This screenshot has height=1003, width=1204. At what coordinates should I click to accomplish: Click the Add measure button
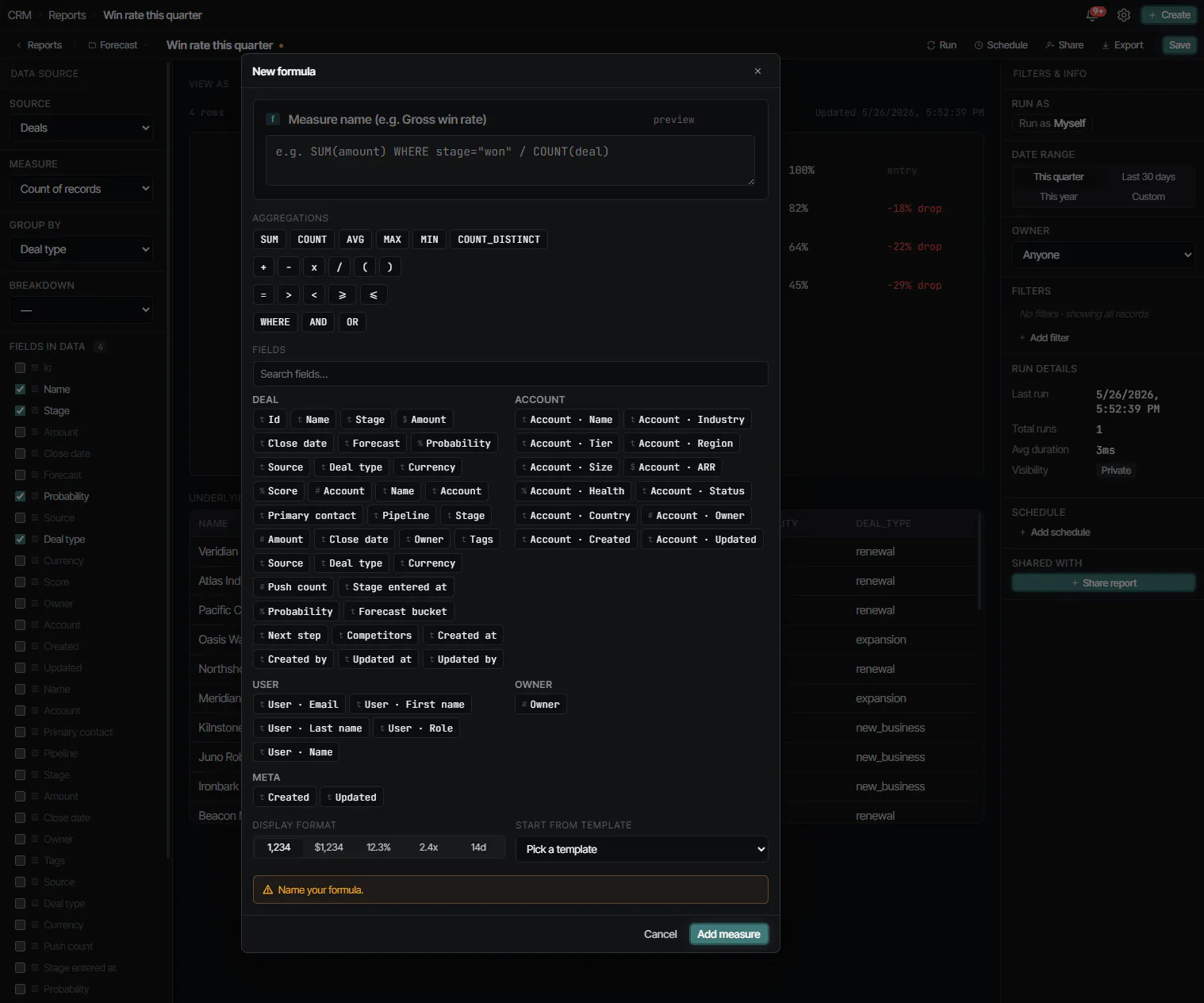click(x=729, y=934)
